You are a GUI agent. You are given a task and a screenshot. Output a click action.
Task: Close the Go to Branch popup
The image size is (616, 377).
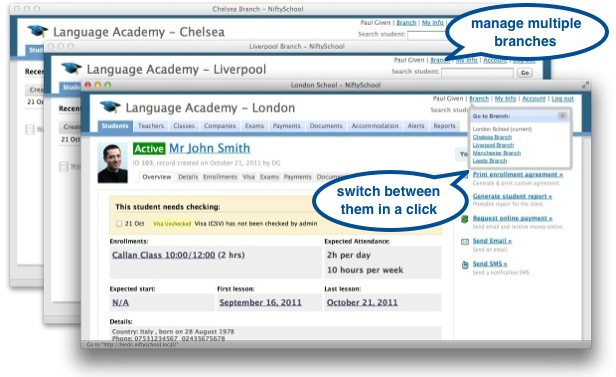click(562, 116)
